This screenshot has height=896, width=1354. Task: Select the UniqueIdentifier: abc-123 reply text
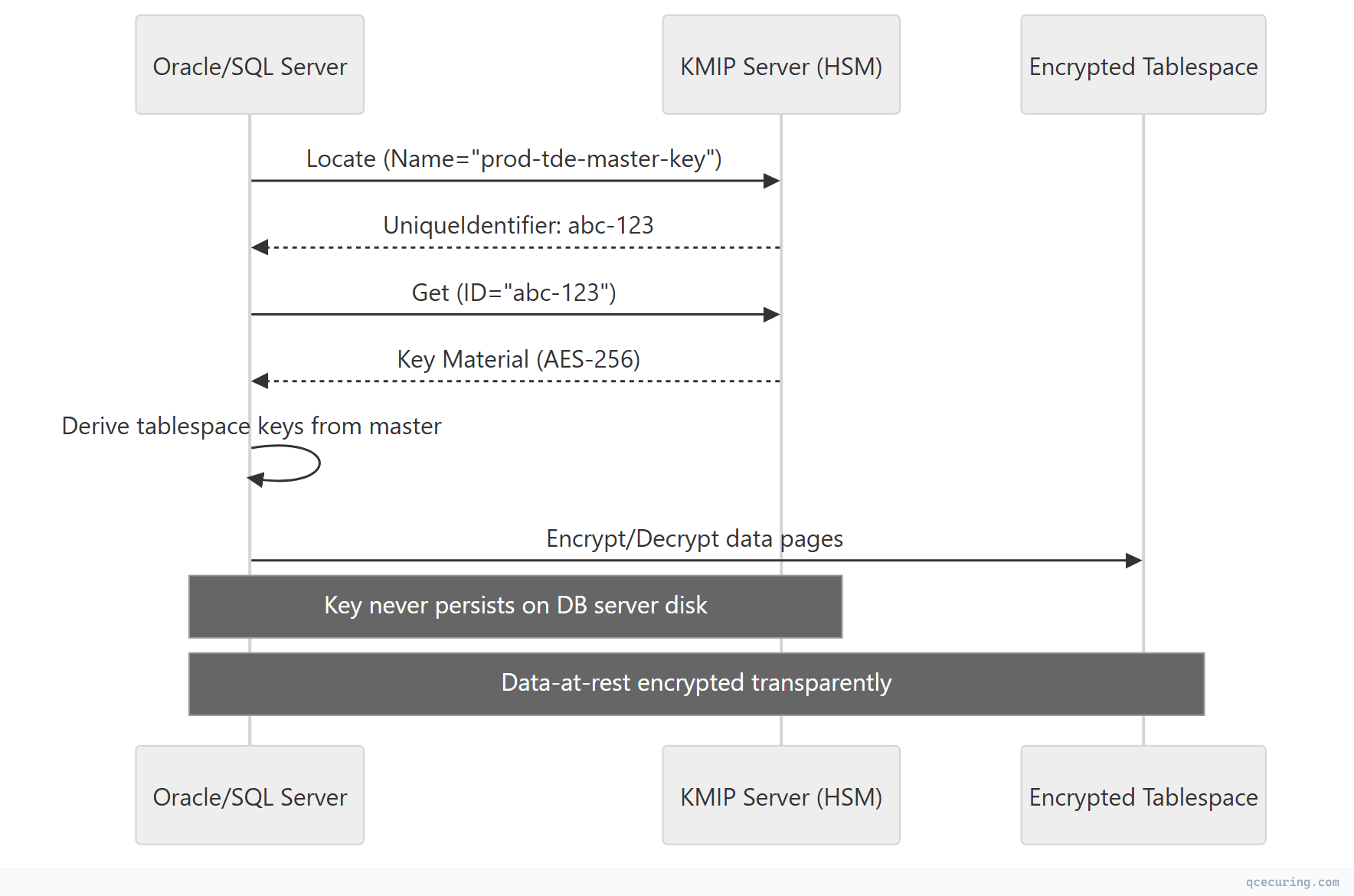tap(518, 225)
